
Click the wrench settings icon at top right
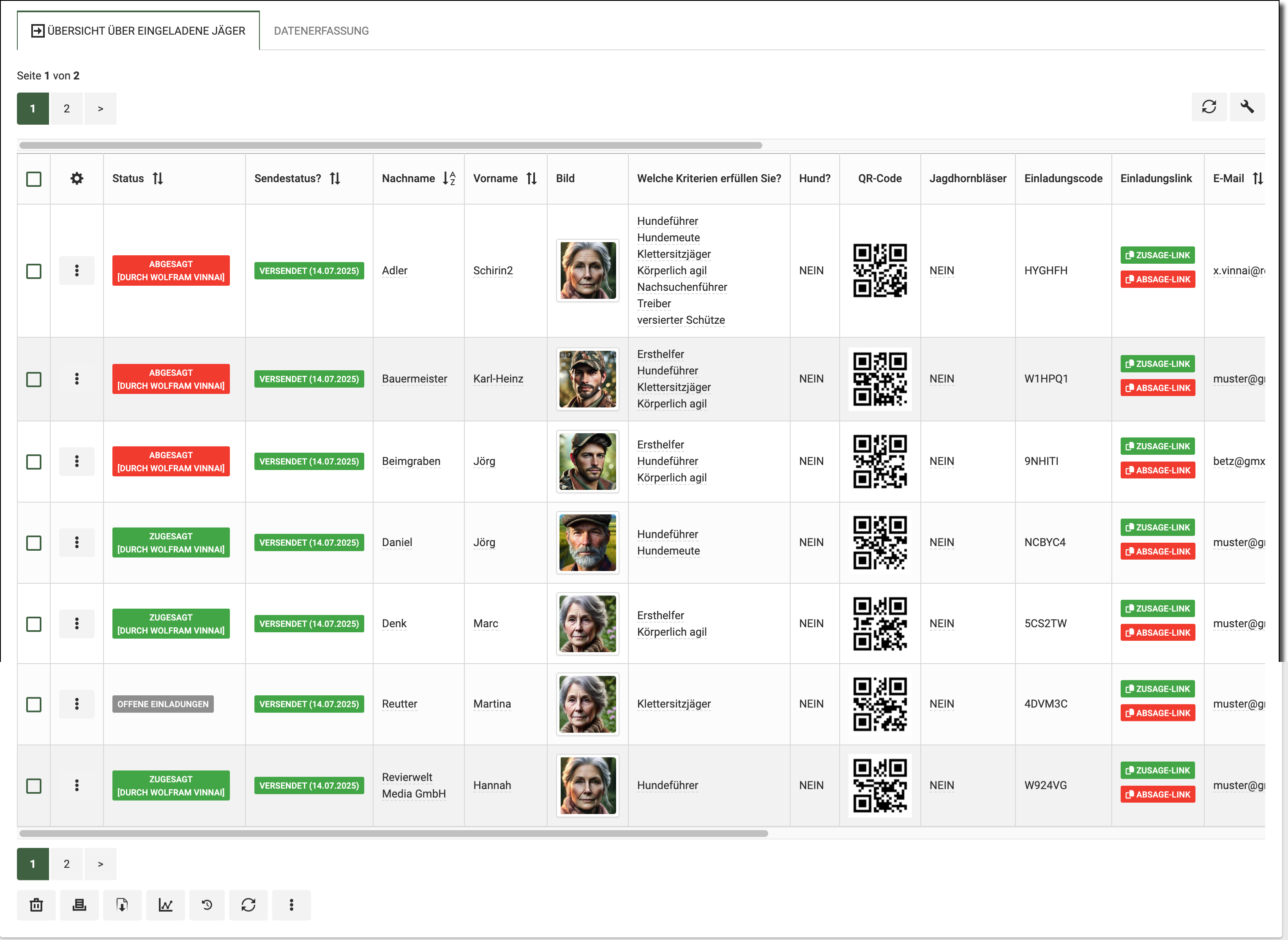point(1247,107)
